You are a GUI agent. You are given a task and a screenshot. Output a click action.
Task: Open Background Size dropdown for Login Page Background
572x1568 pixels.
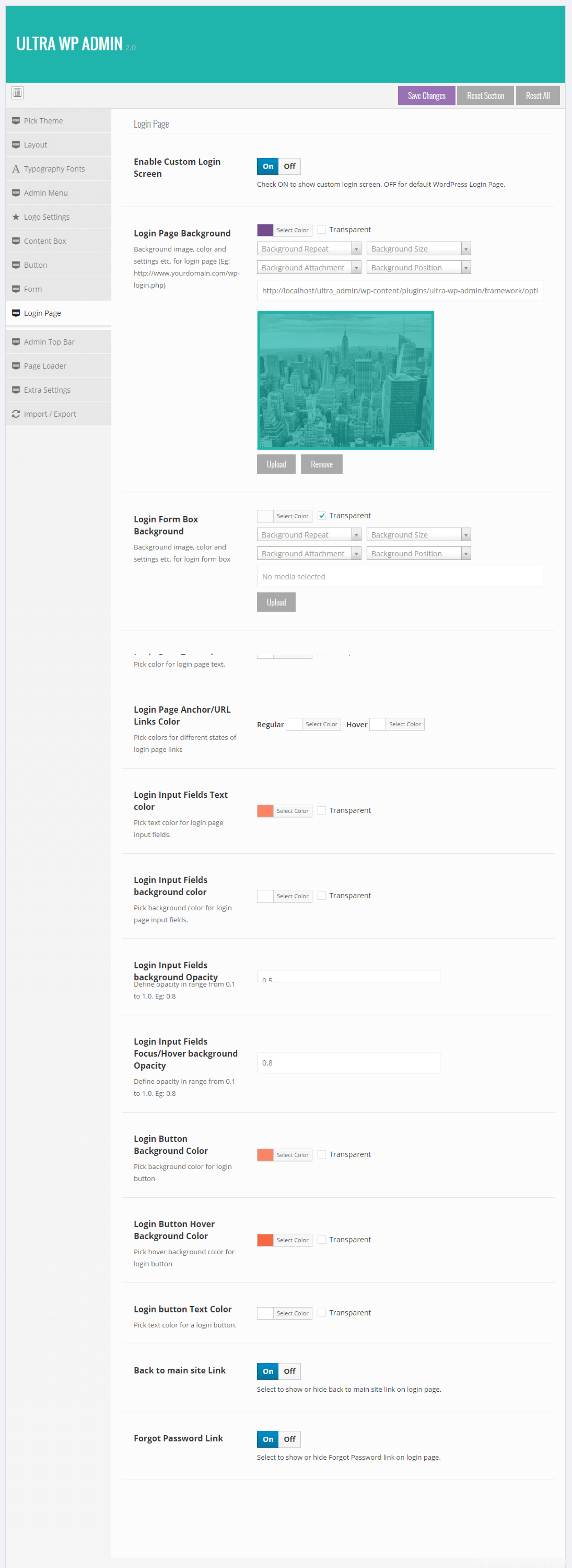pyautogui.click(x=419, y=248)
